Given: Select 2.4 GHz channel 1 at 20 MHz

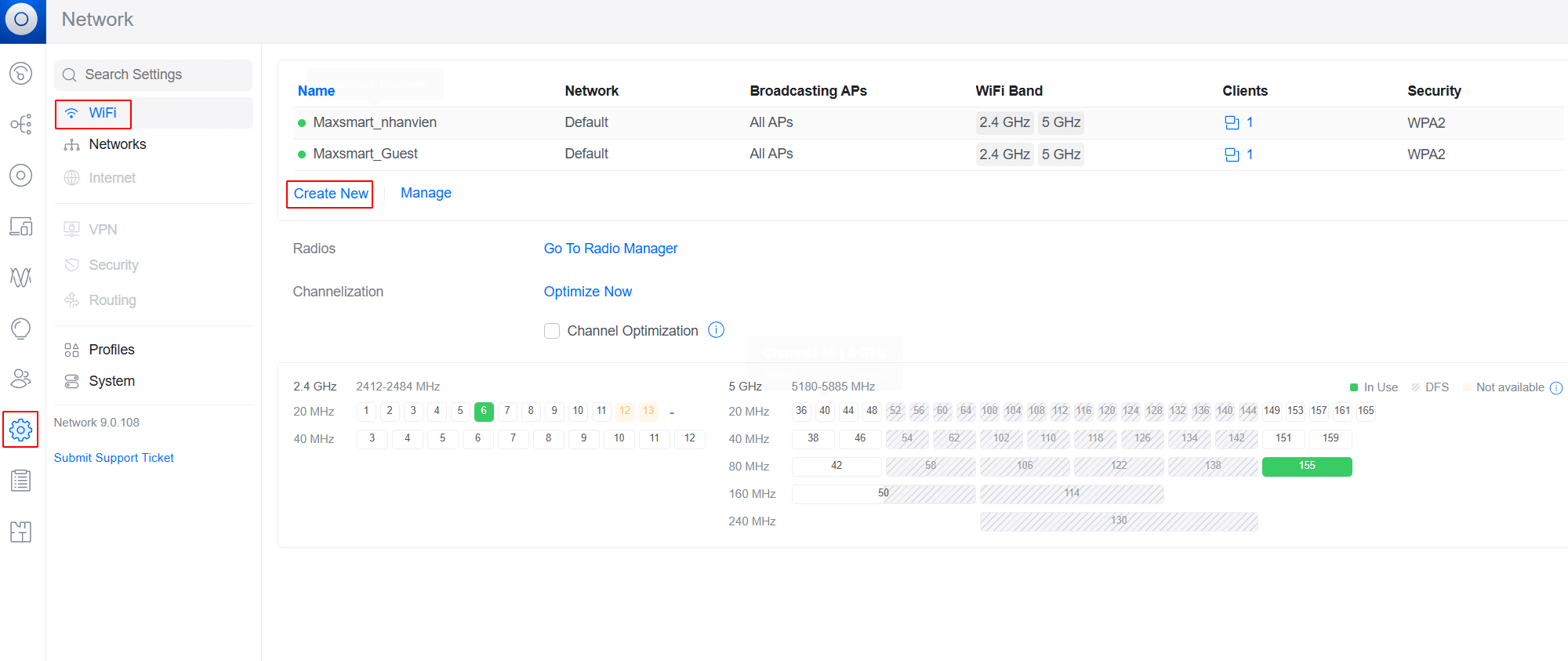Looking at the screenshot, I should [366, 412].
